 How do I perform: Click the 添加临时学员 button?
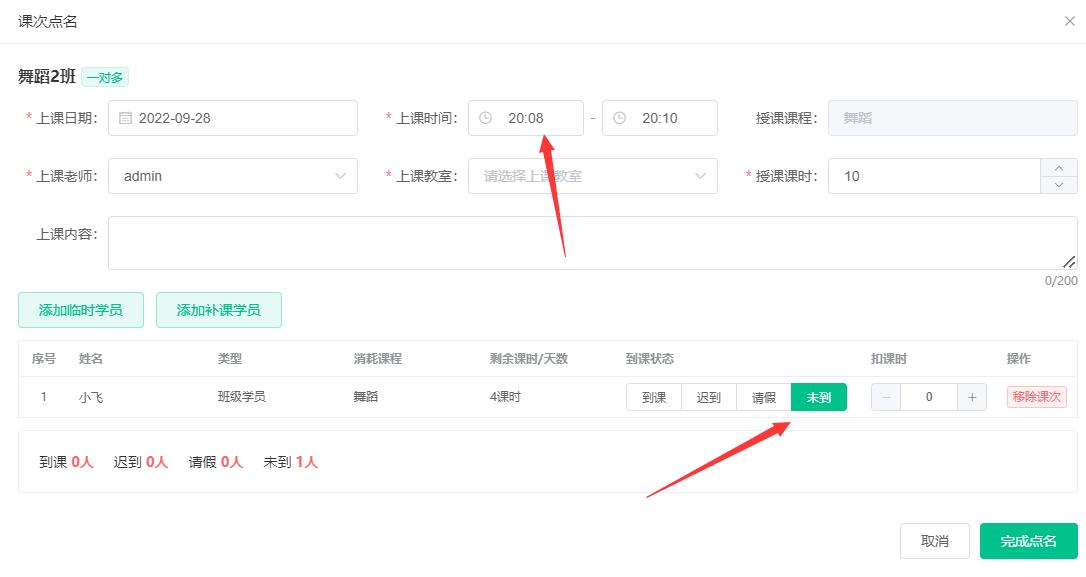pos(80,310)
